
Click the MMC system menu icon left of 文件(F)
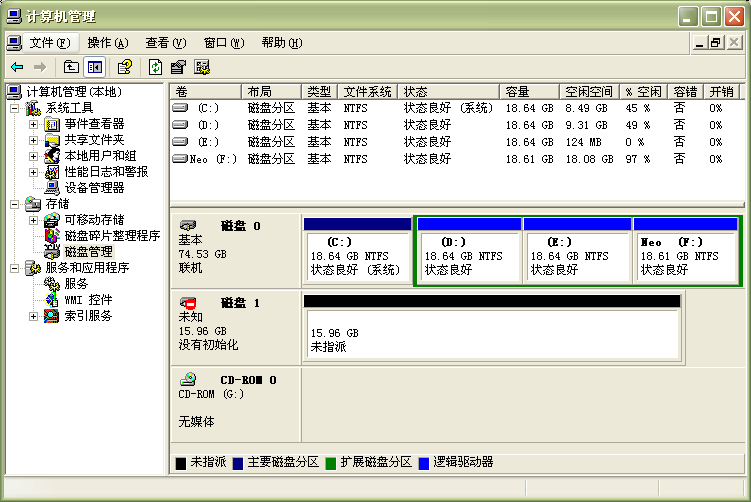pyautogui.click(x=14, y=43)
